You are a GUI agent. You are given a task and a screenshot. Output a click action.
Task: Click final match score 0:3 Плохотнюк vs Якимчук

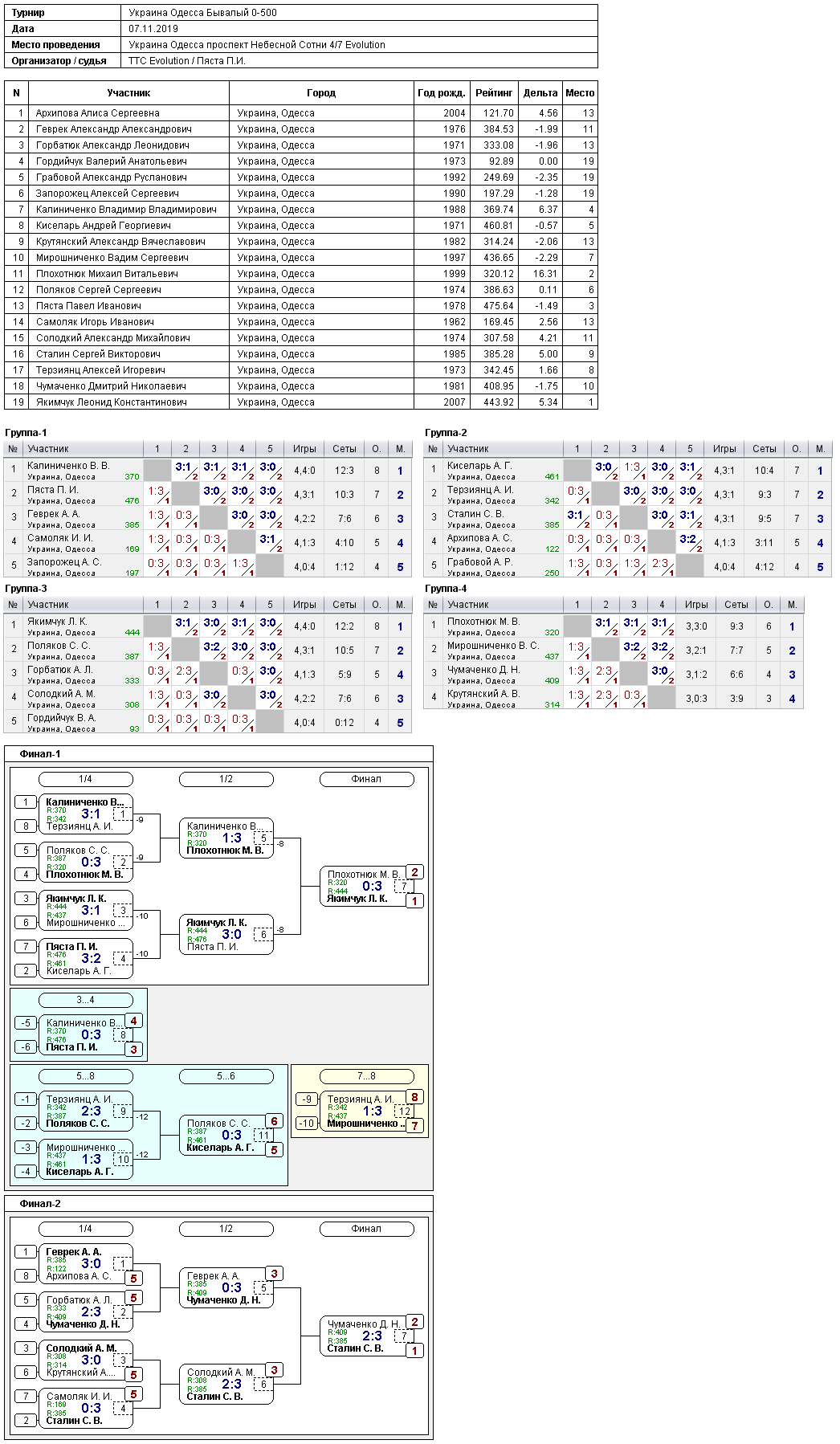[372, 887]
